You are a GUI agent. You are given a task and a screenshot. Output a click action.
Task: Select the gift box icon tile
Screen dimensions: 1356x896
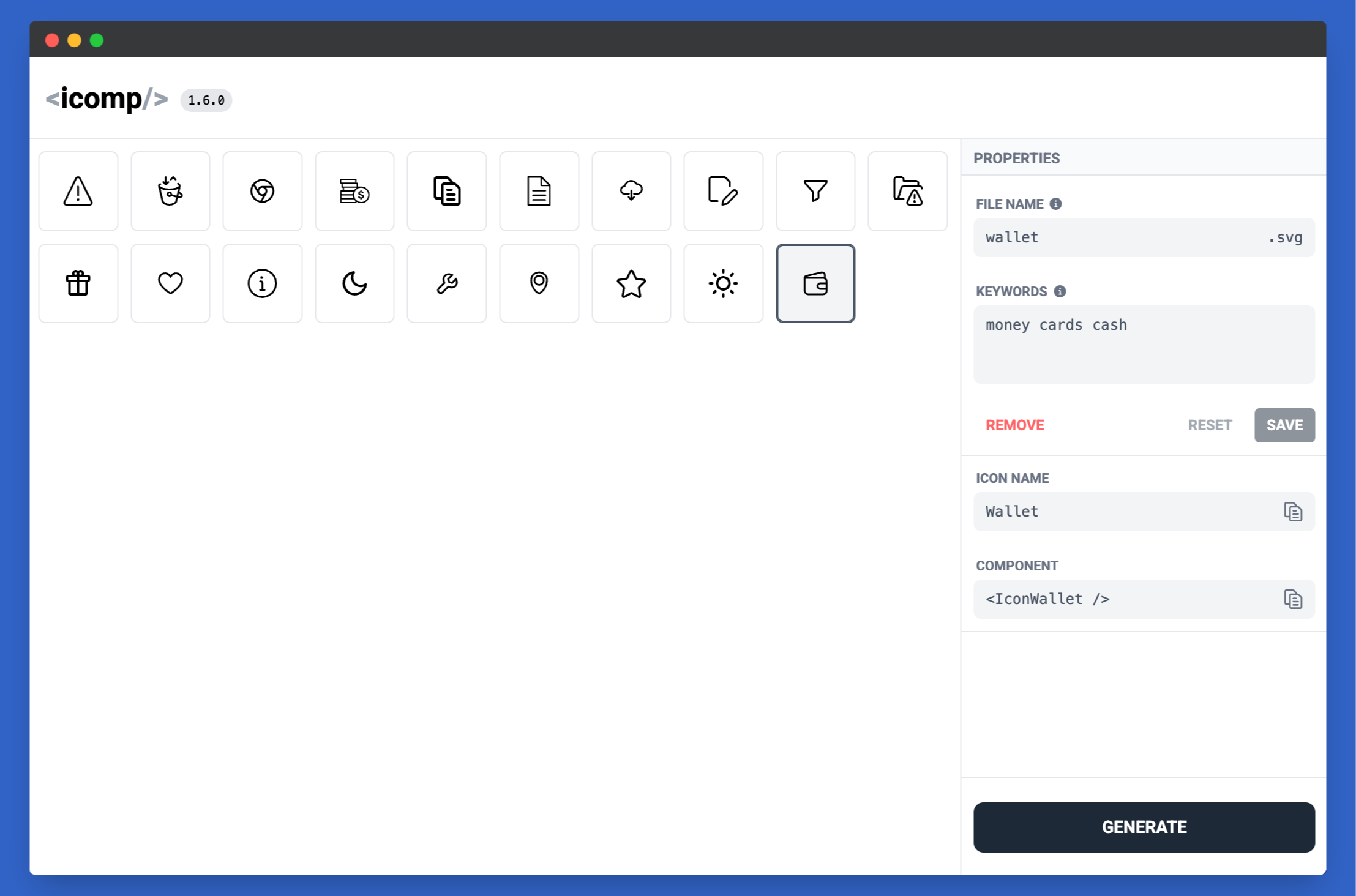pyautogui.click(x=78, y=283)
